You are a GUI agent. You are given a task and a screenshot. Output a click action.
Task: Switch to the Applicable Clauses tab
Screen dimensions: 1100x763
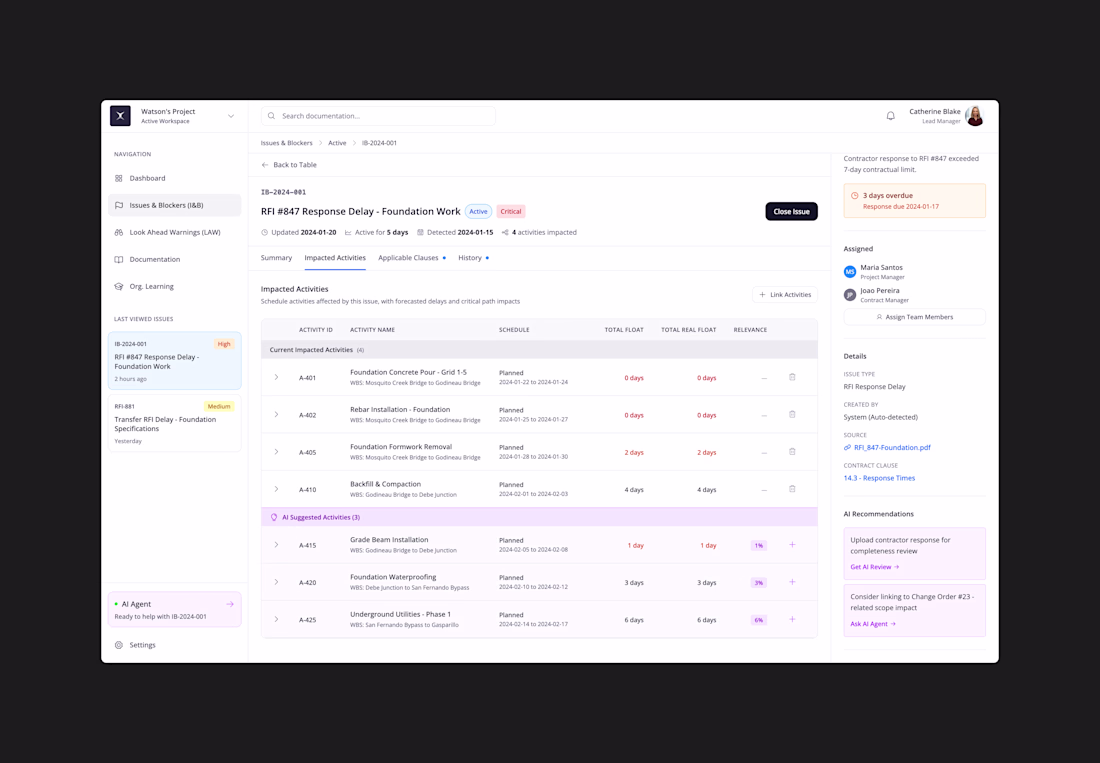[x=408, y=258]
